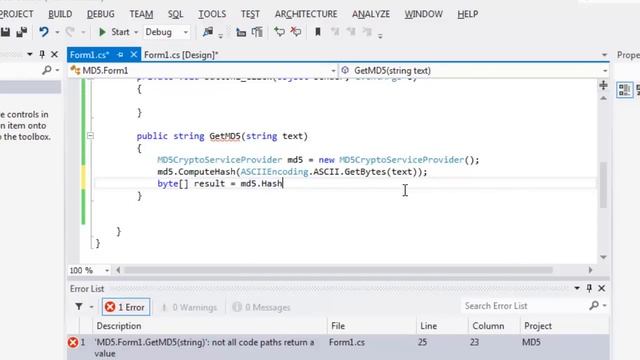This screenshot has height=360, width=640.
Task: Click the Toolbox search magnifier icon
Action: pyautogui.click(x=47, y=70)
